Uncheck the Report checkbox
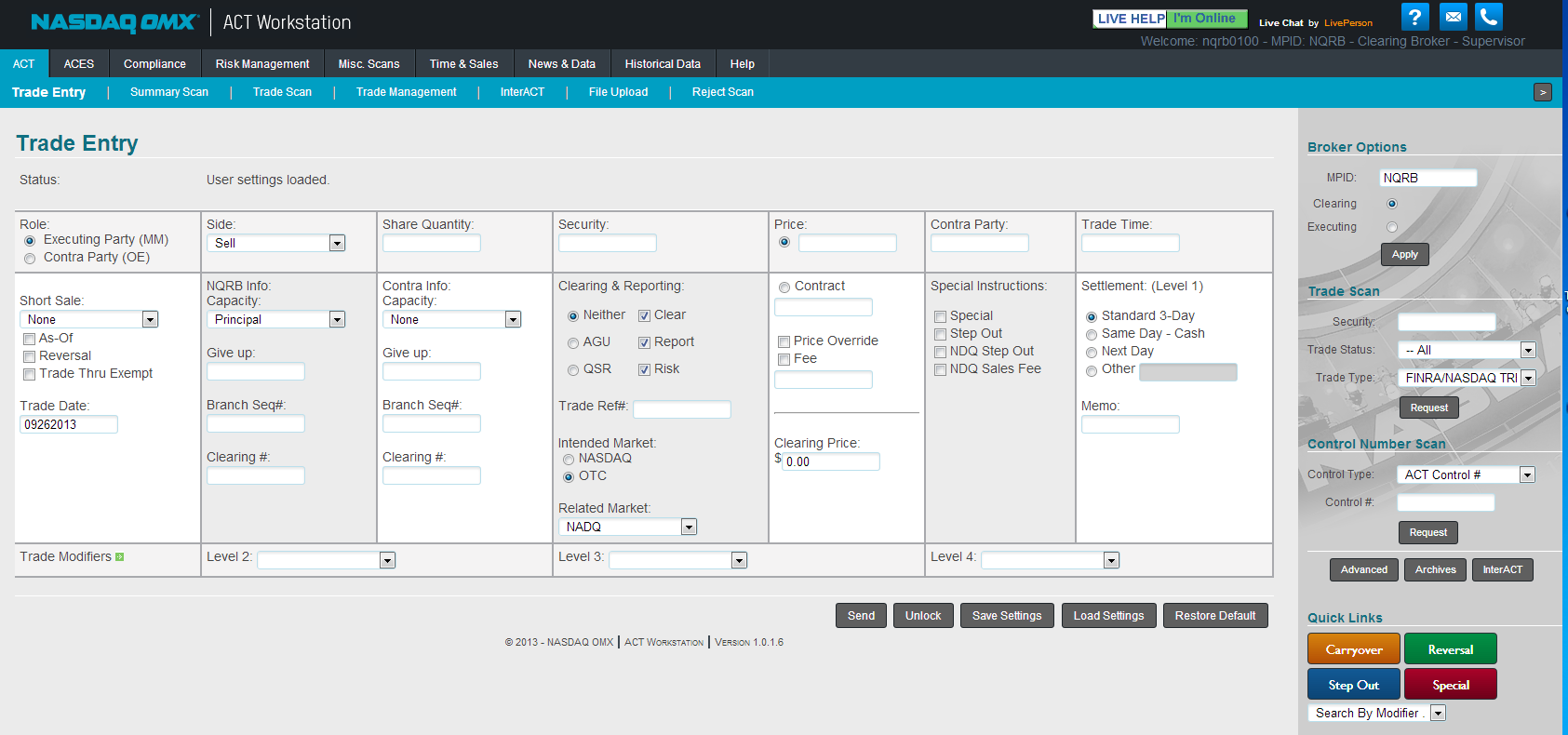Image resolution: width=1568 pixels, height=735 pixels. [x=644, y=343]
